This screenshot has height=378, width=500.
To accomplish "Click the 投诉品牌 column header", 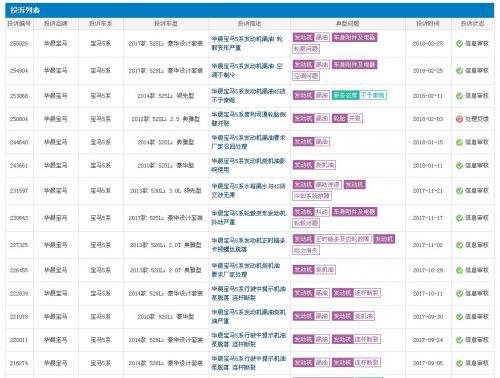I will [56, 24].
